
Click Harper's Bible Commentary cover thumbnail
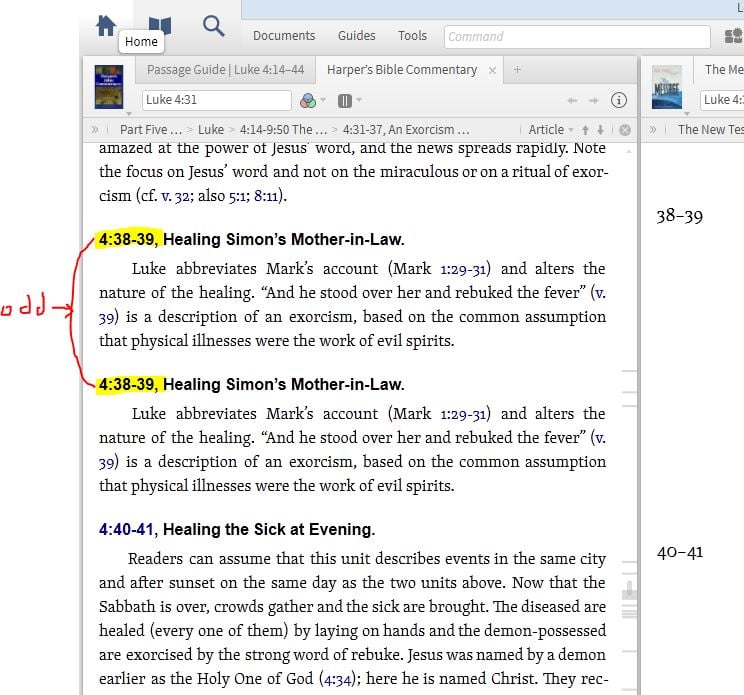[x=109, y=86]
